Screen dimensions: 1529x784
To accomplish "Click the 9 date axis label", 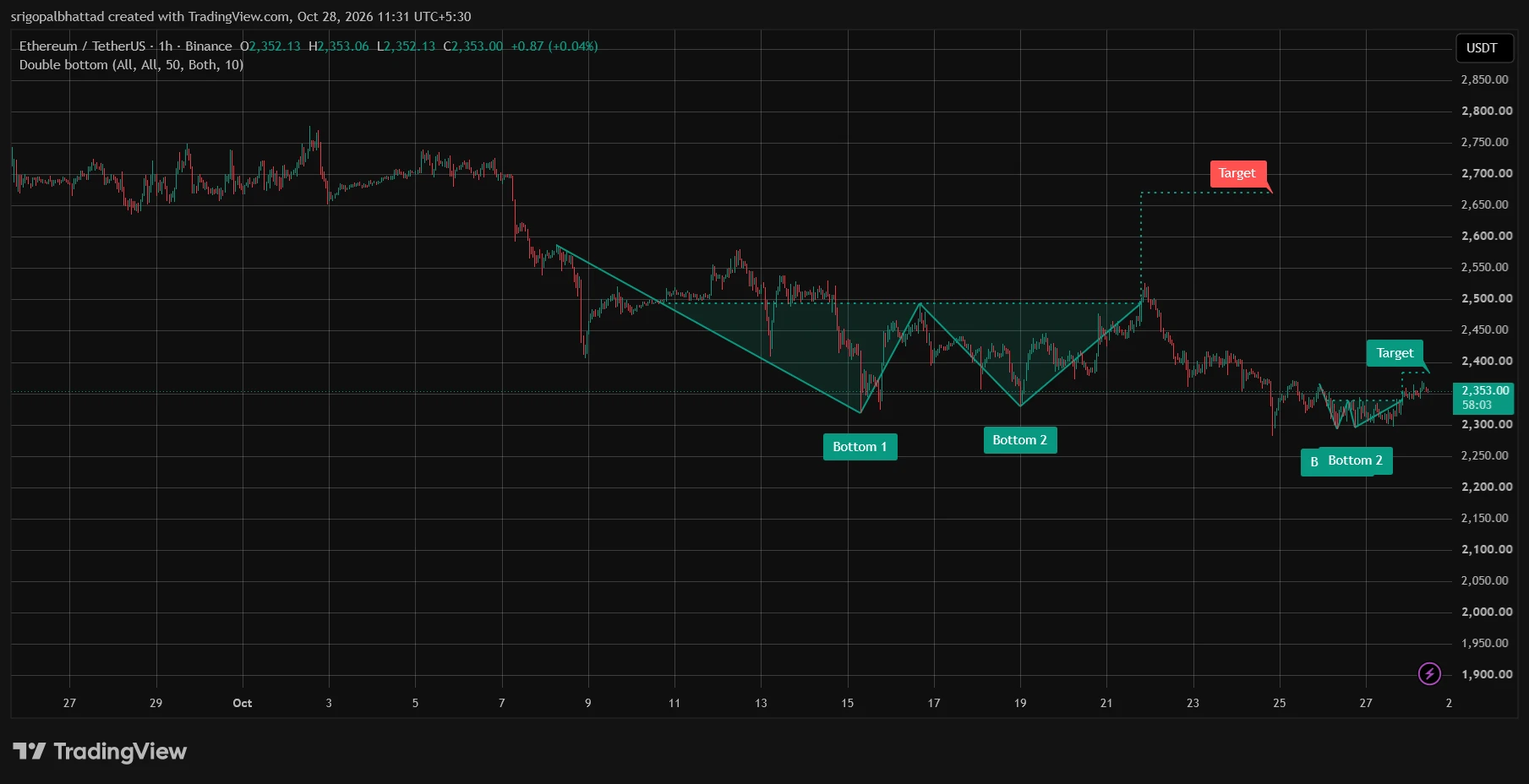I will tap(588, 703).
